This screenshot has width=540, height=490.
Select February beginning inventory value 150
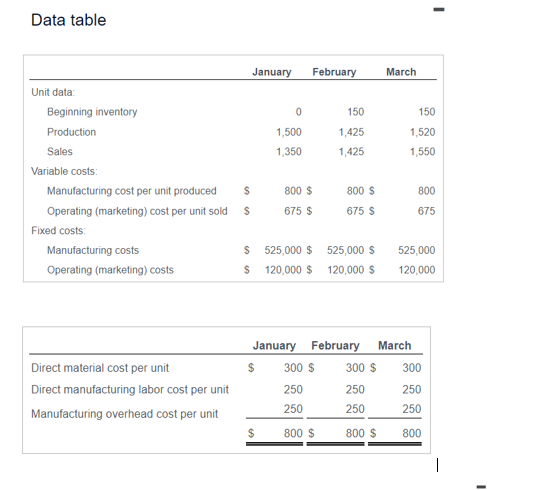click(355, 112)
